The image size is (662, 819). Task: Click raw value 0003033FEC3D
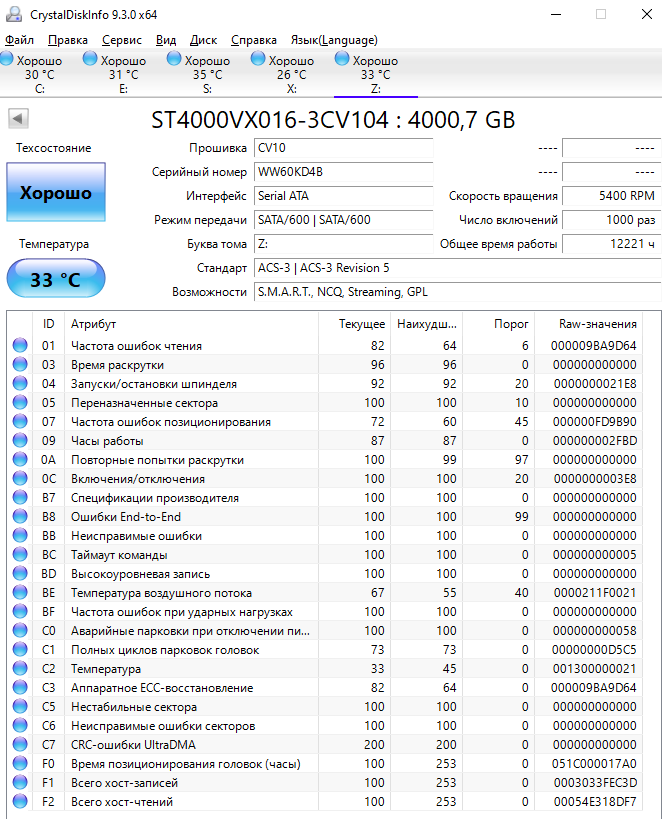pyautogui.click(x=595, y=782)
